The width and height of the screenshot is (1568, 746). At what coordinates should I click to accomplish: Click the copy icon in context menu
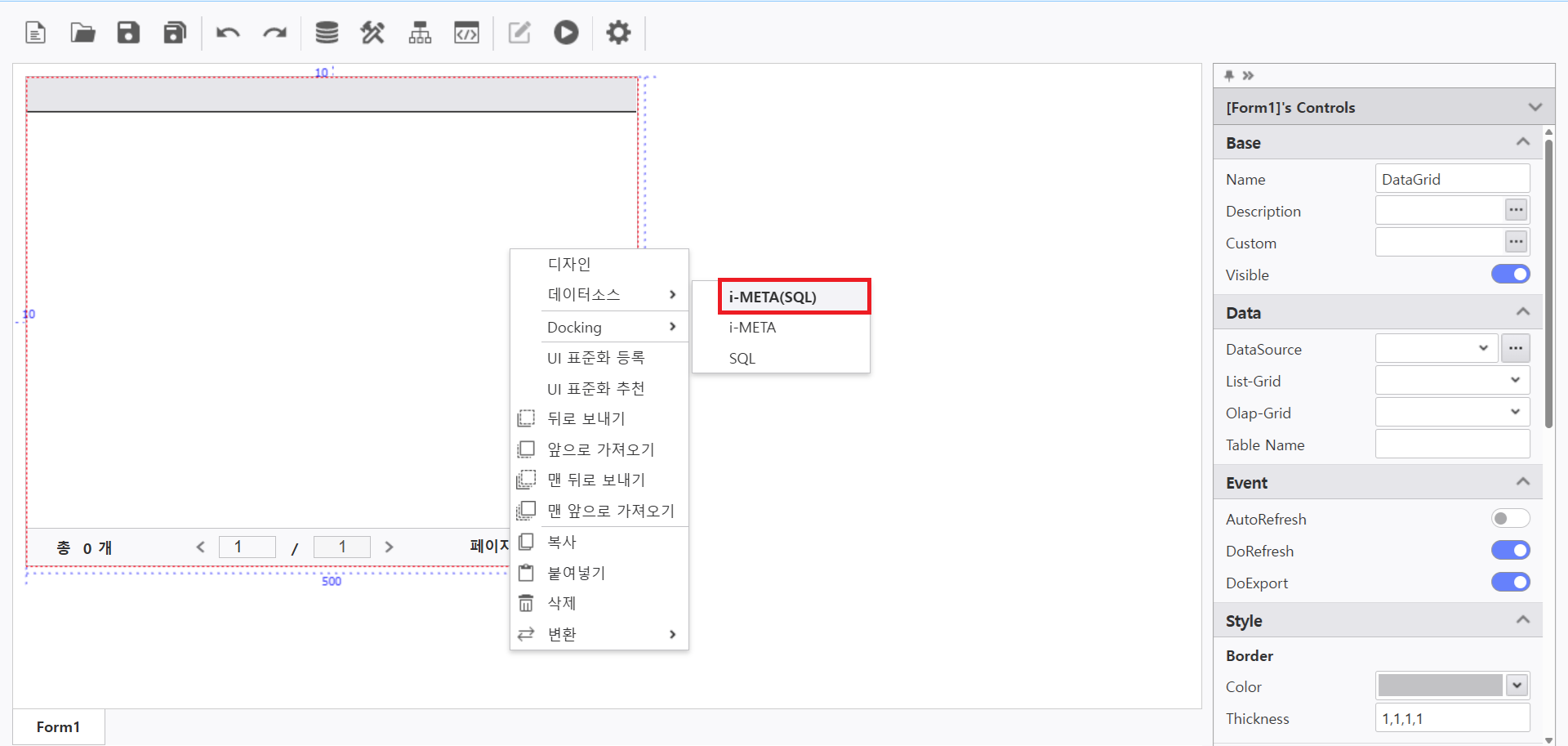pyautogui.click(x=526, y=542)
